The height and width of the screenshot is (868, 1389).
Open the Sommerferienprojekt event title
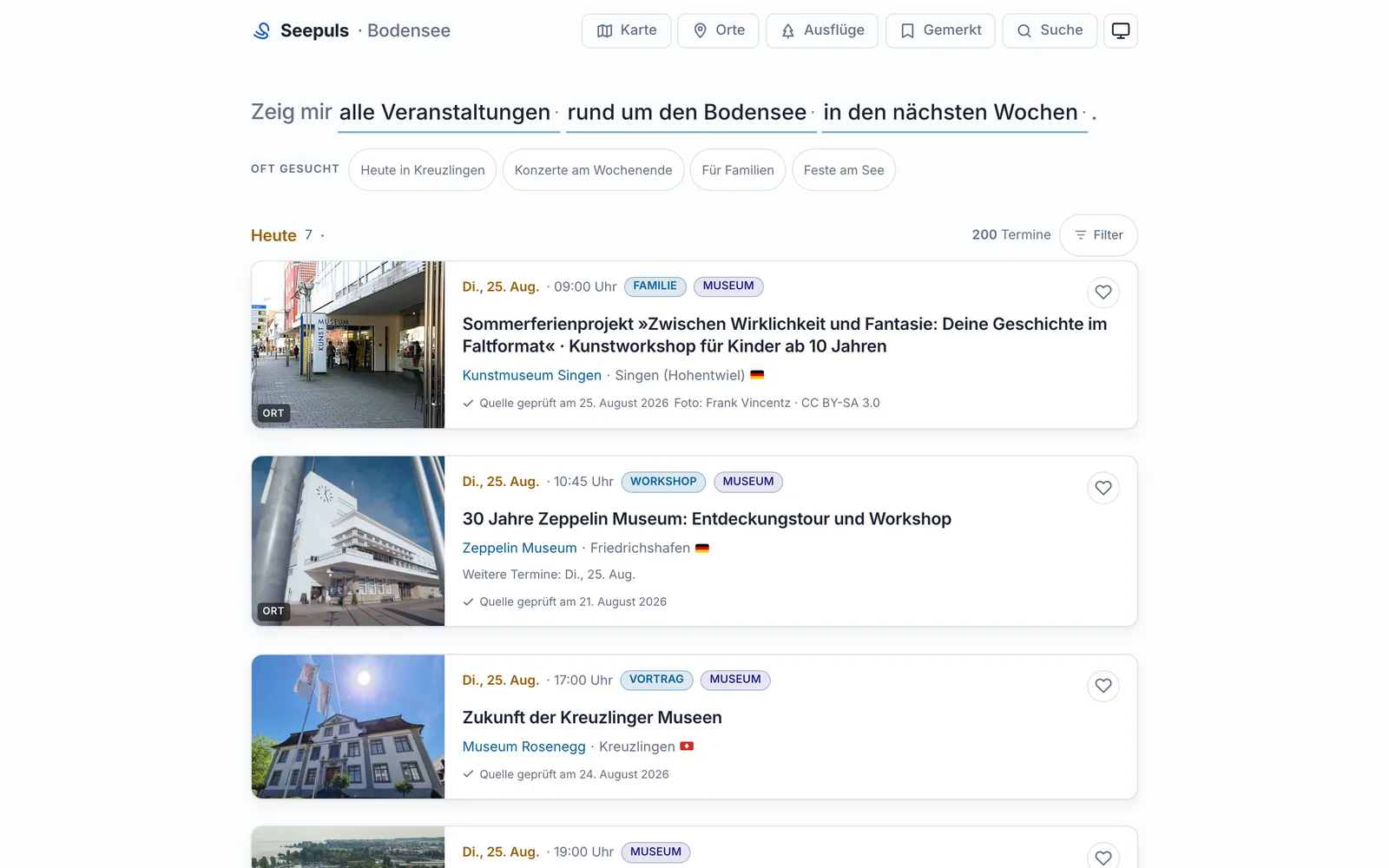(x=785, y=335)
